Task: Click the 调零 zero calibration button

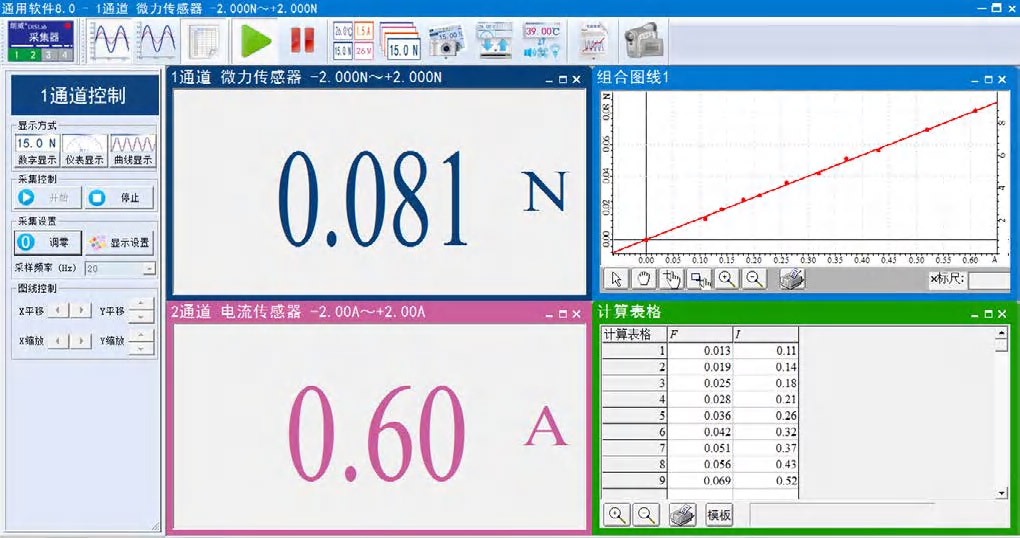Action: (45, 242)
